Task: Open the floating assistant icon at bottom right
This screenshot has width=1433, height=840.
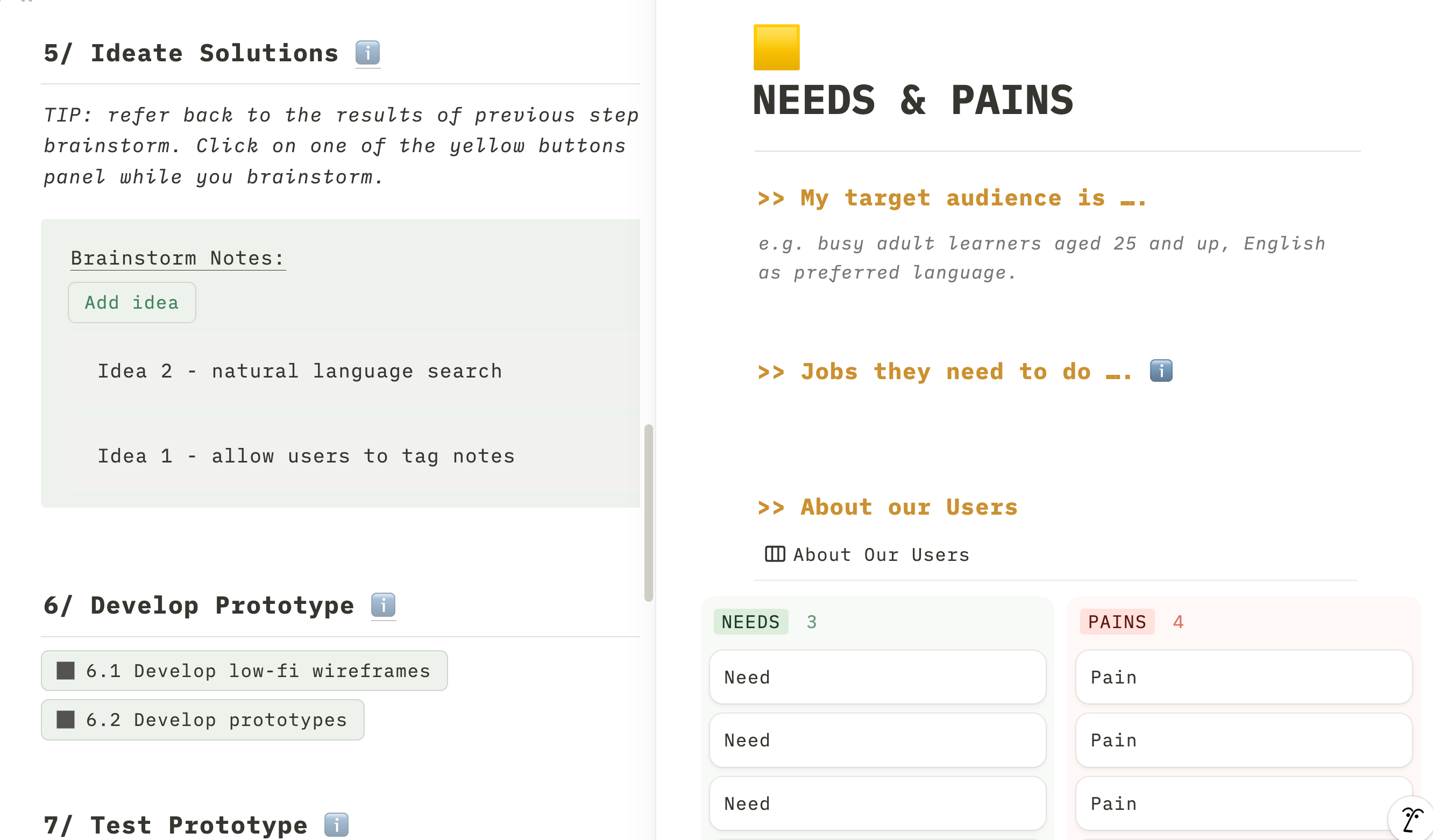Action: [x=1411, y=820]
